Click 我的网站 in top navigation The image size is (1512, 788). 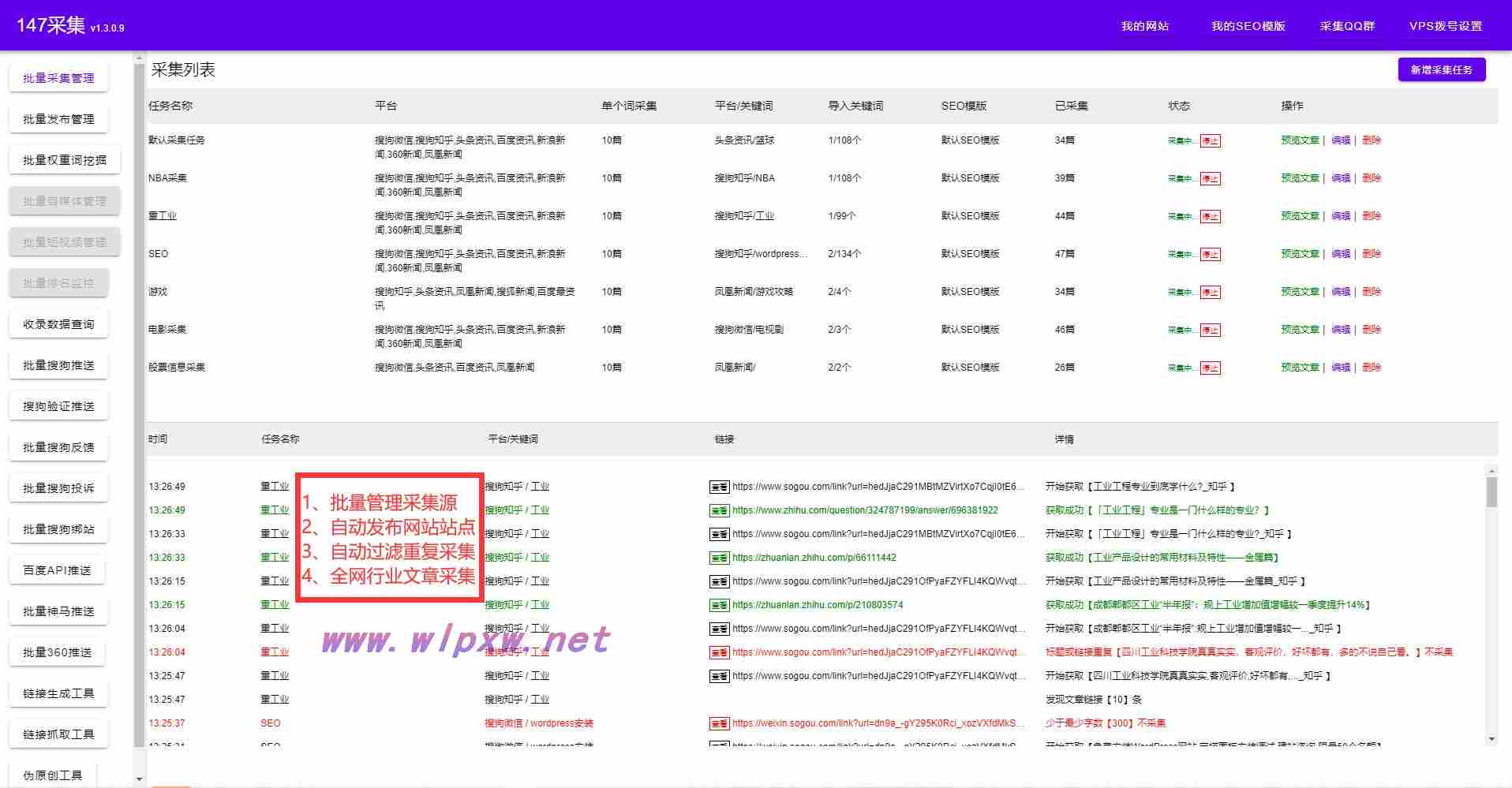pyautogui.click(x=1145, y=26)
